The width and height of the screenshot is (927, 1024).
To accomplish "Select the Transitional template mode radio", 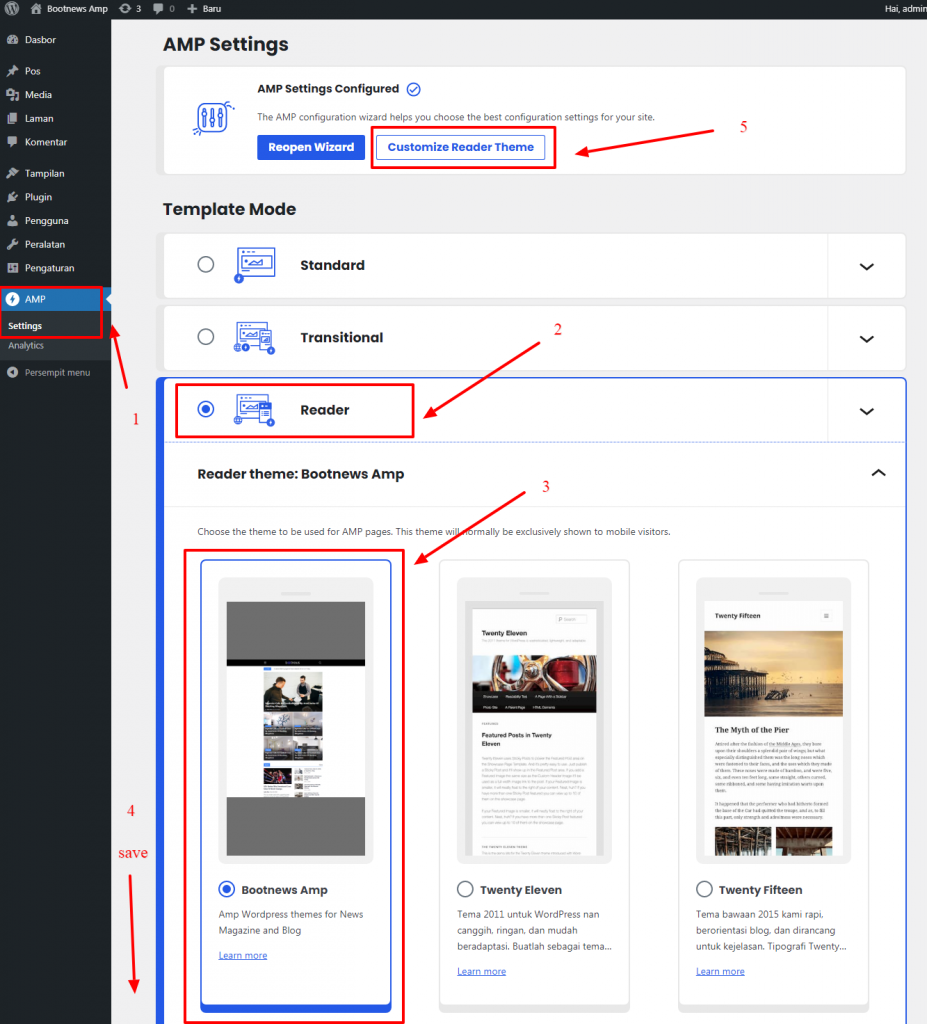I will click(206, 336).
